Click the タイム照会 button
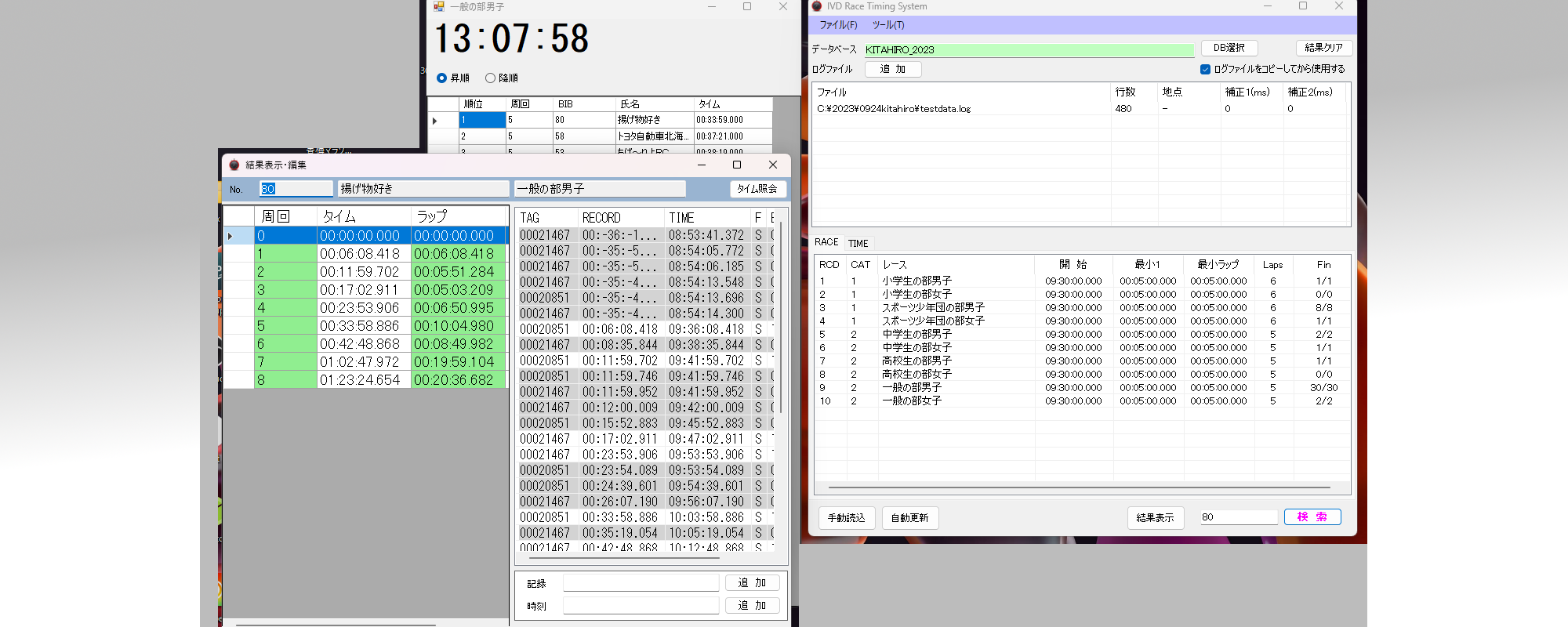This screenshot has width=1568, height=627. pyautogui.click(x=757, y=189)
